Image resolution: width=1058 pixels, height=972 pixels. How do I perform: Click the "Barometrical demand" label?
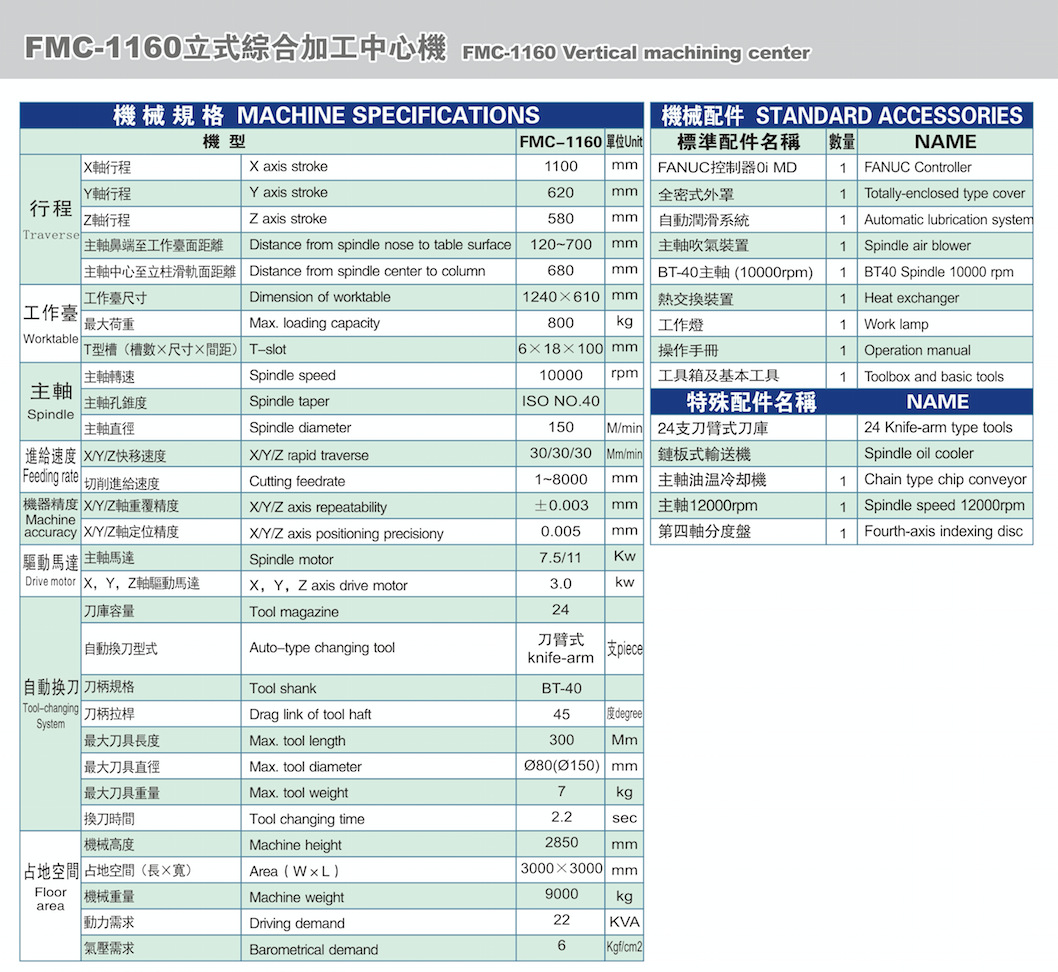click(x=314, y=950)
